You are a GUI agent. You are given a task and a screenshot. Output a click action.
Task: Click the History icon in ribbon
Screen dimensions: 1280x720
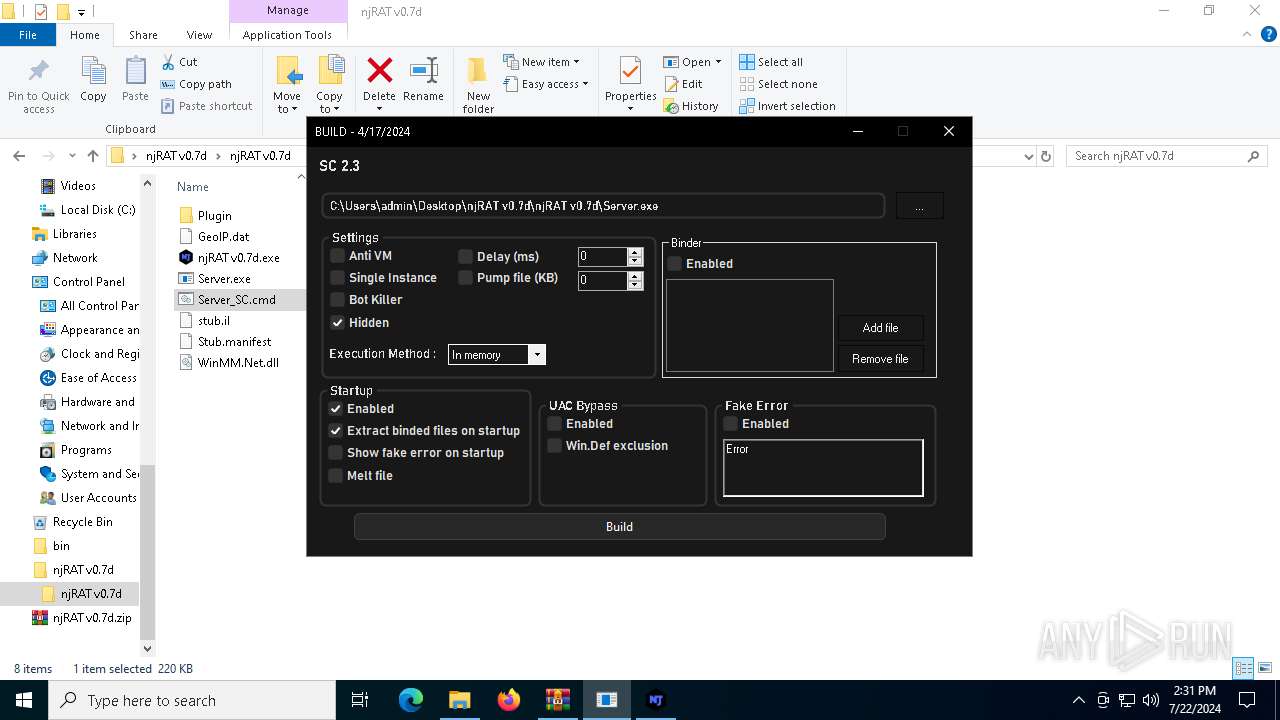pos(672,106)
